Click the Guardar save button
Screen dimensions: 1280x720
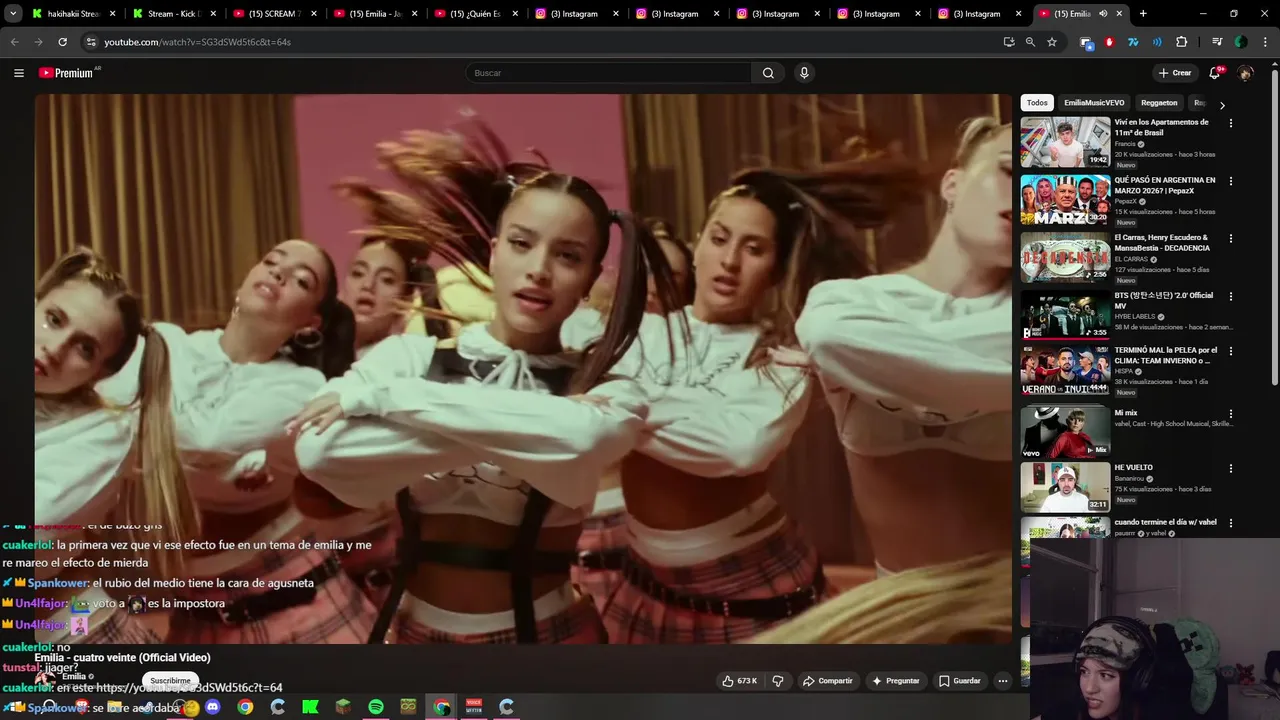tap(960, 681)
